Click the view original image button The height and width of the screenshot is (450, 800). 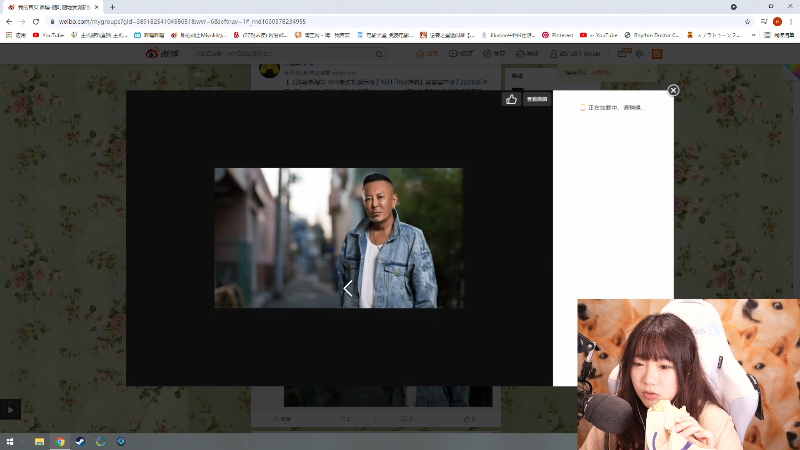pyautogui.click(x=538, y=99)
